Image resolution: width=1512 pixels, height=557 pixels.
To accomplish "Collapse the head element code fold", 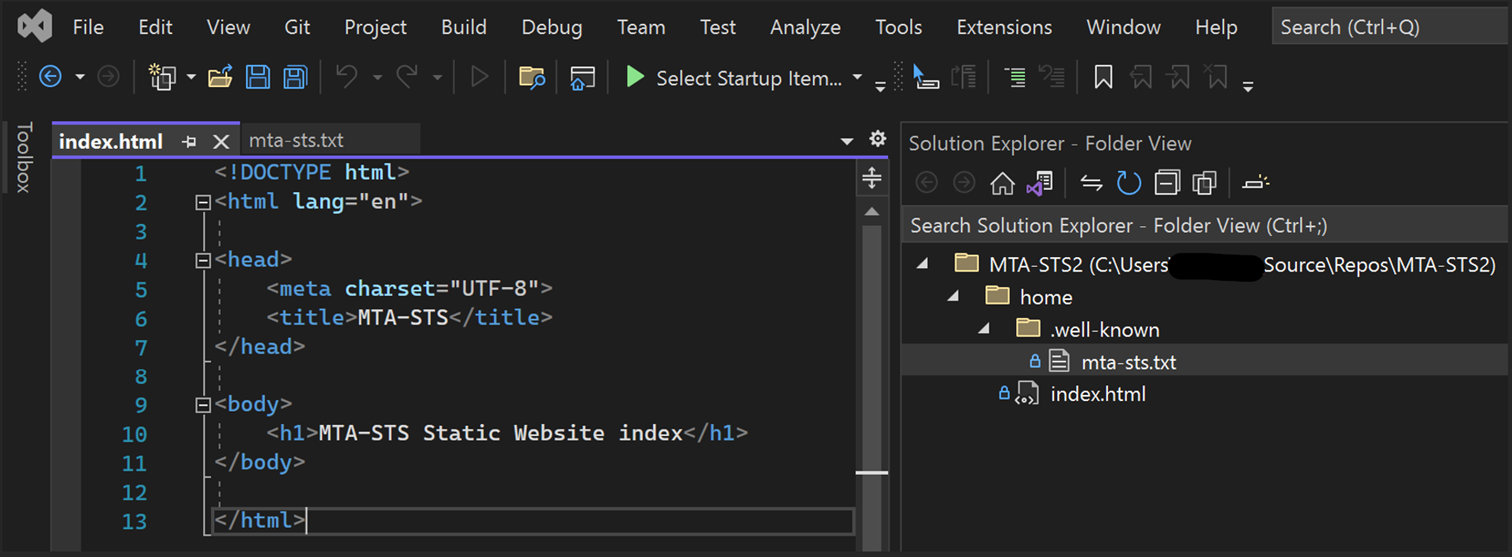I will pos(204,260).
